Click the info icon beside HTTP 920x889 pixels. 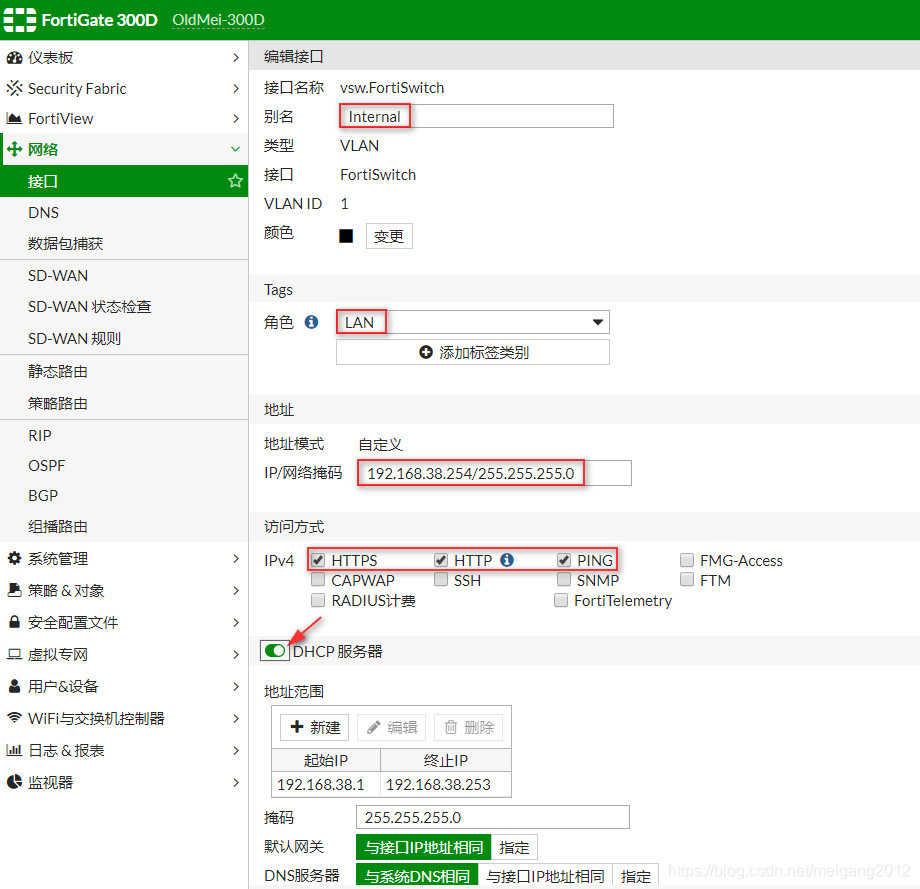click(x=507, y=560)
